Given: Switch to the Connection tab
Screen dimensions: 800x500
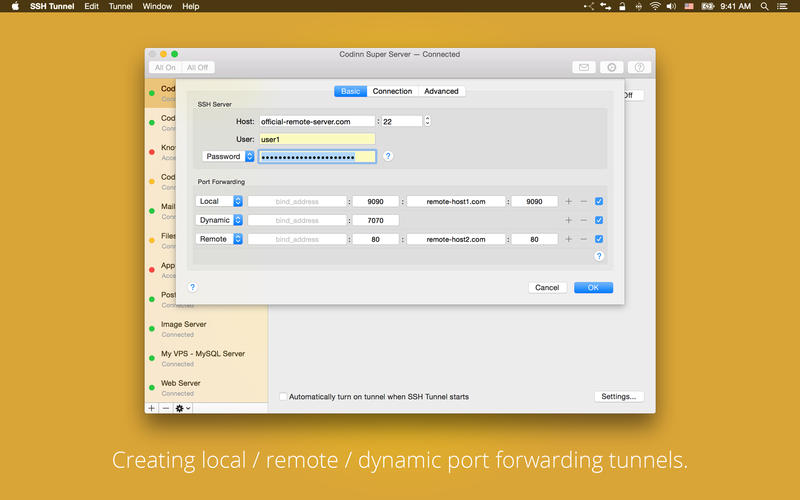Looking at the screenshot, I should 392,91.
